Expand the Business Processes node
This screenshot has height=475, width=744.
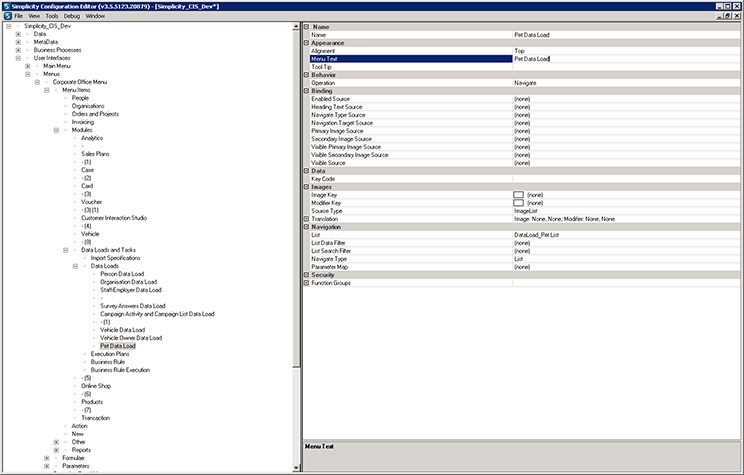coord(18,50)
